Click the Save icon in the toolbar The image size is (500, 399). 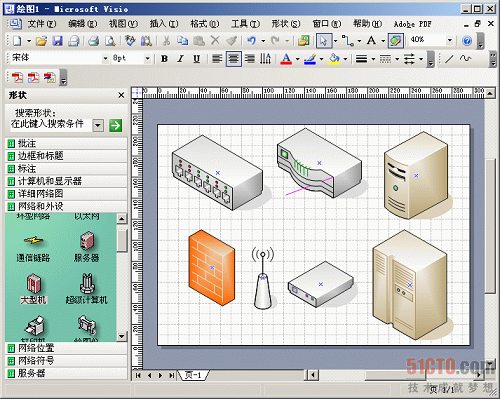point(58,41)
